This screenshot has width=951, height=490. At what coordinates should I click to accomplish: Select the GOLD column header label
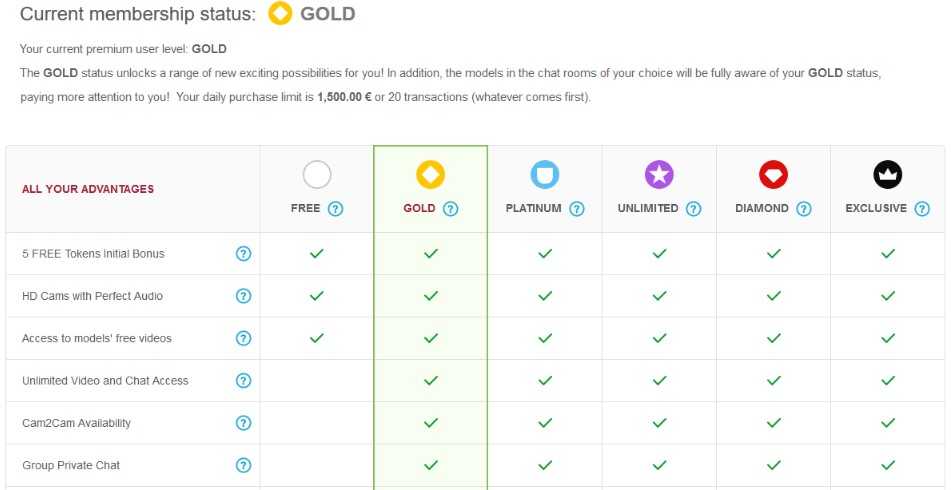pos(419,208)
